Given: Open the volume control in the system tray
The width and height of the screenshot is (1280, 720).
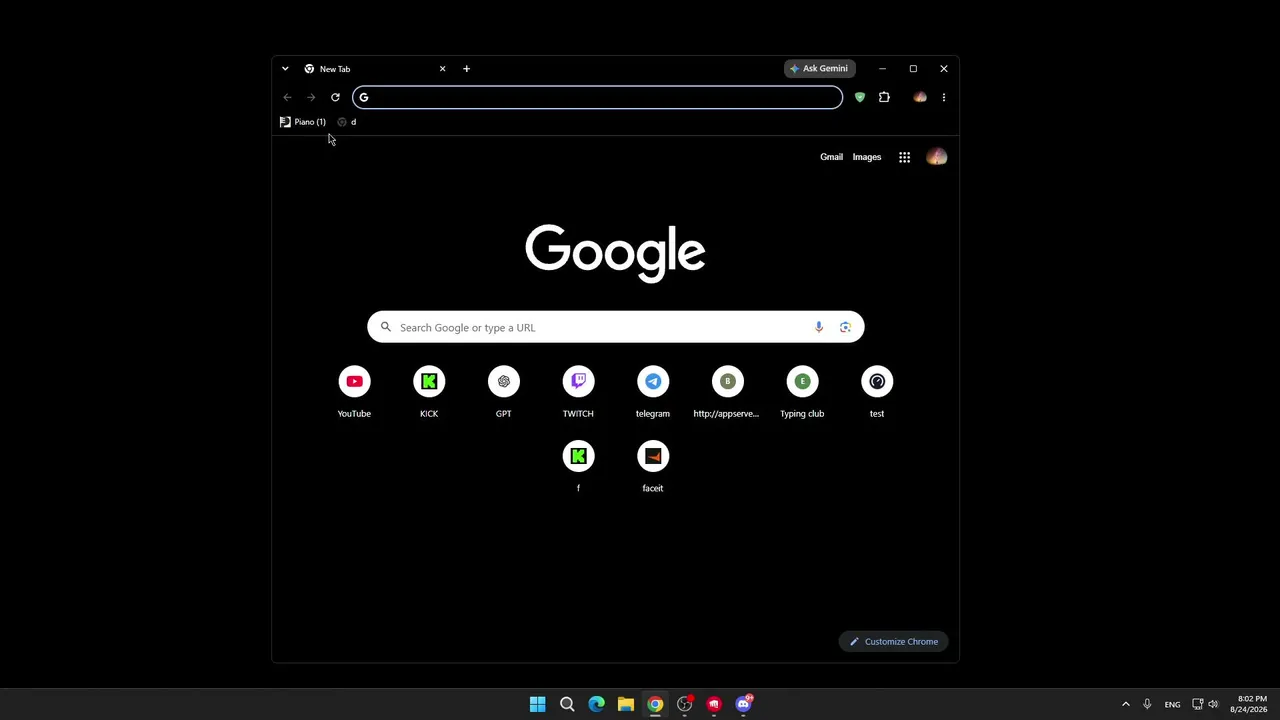Looking at the screenshot, I should coord(1213,704).
